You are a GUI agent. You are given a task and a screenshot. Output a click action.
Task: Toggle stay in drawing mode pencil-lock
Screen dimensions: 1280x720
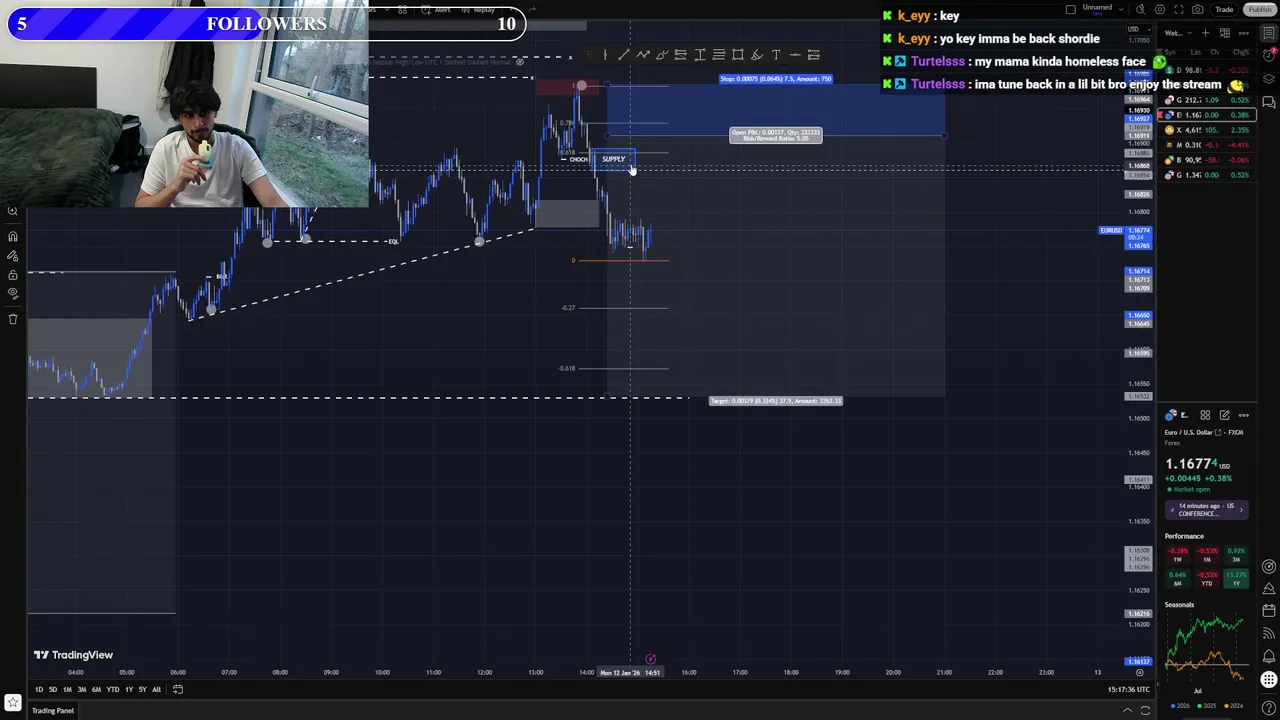pos(13,256)
